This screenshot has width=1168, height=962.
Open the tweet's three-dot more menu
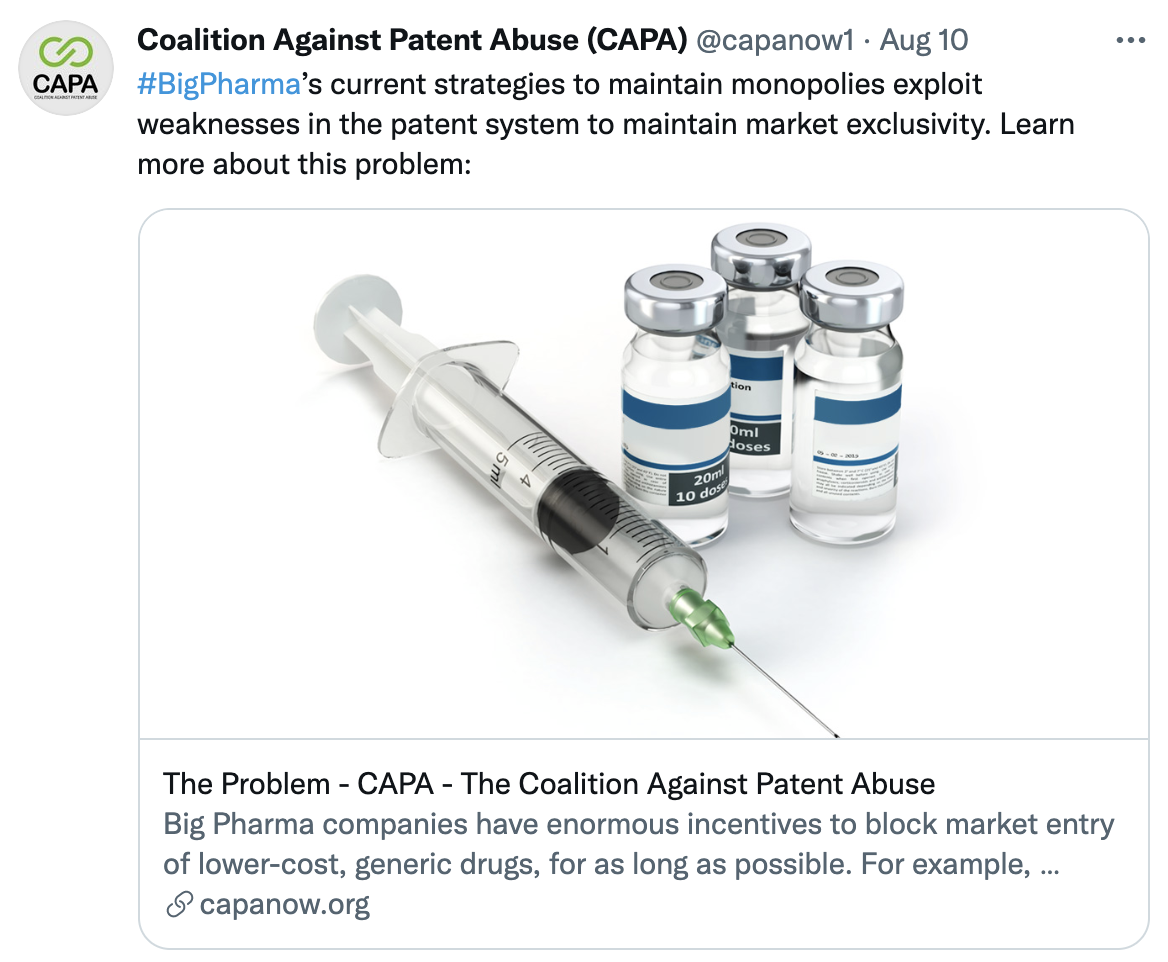pos(1130,40)
